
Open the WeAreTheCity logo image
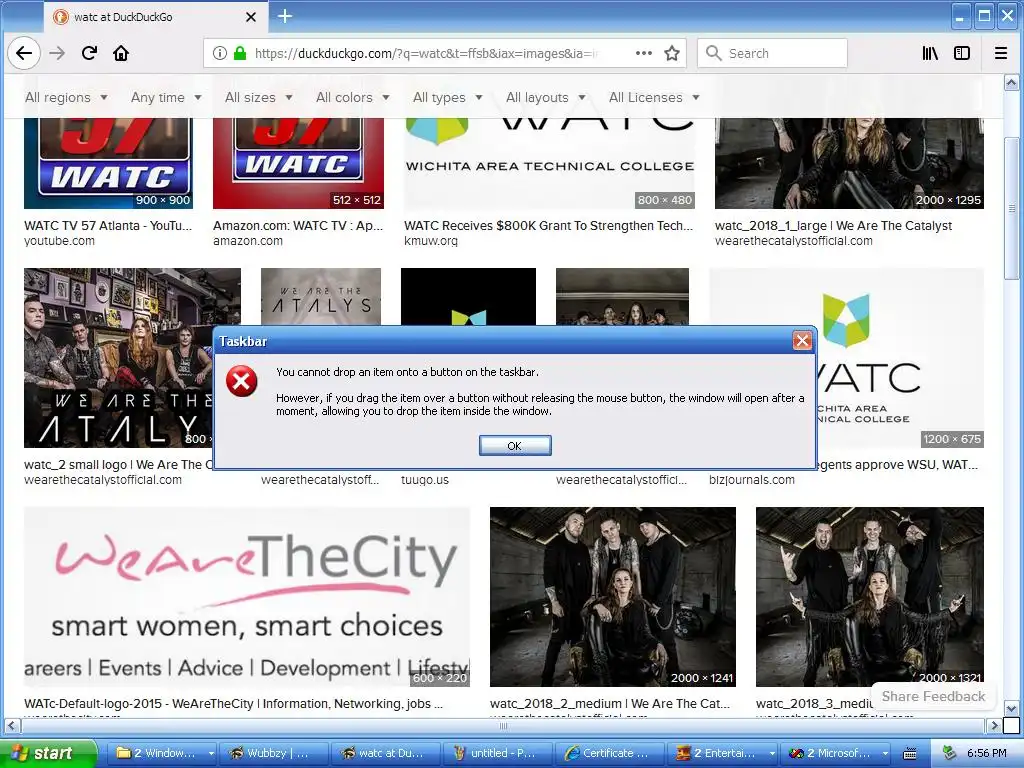point(247,597)
